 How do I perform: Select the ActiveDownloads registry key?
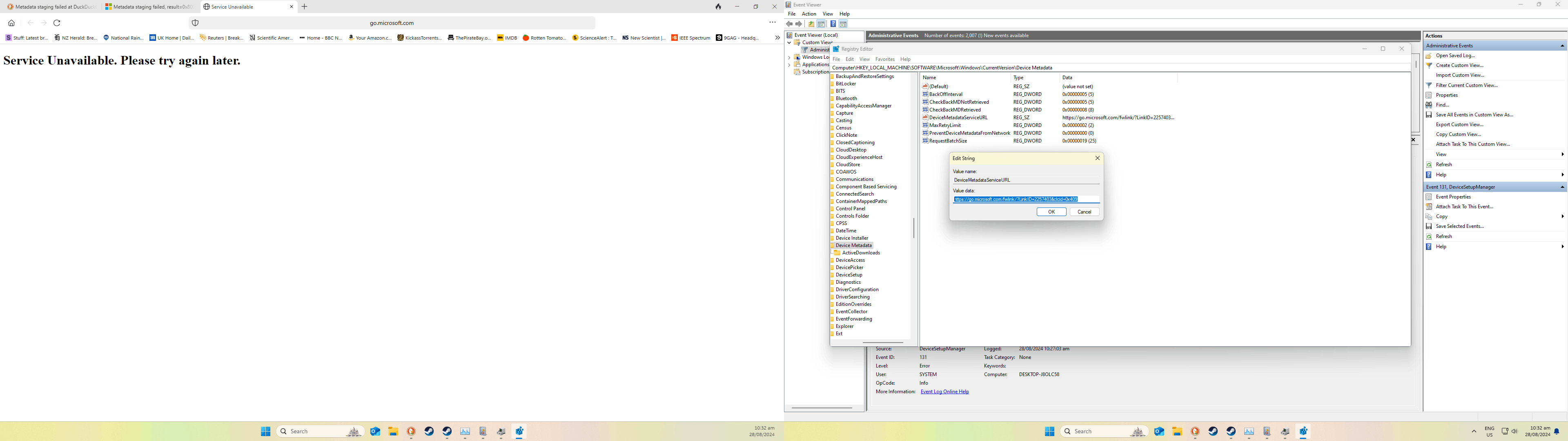861,253
